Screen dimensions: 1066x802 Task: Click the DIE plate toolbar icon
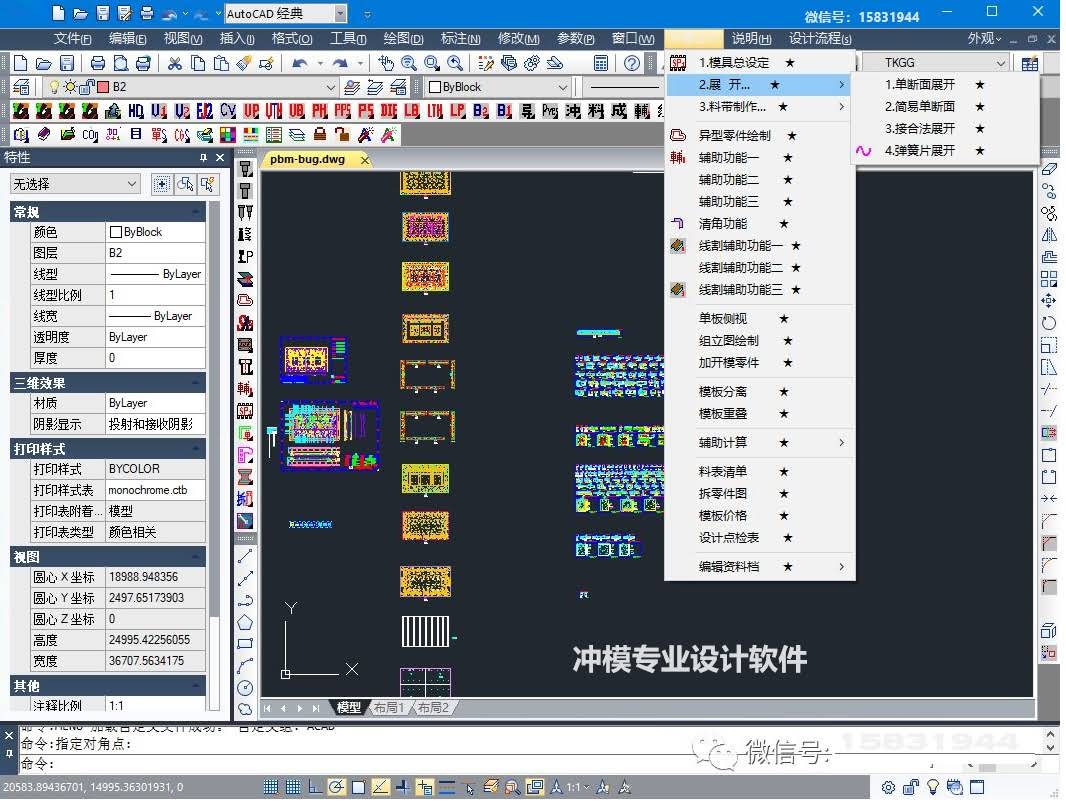pyautogui.click(x=389, y=111)
